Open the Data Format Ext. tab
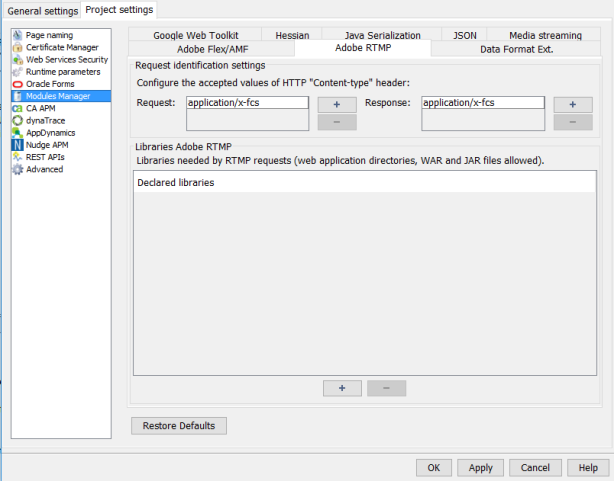This screenshot has width=614, height=481. pos(516,49)
